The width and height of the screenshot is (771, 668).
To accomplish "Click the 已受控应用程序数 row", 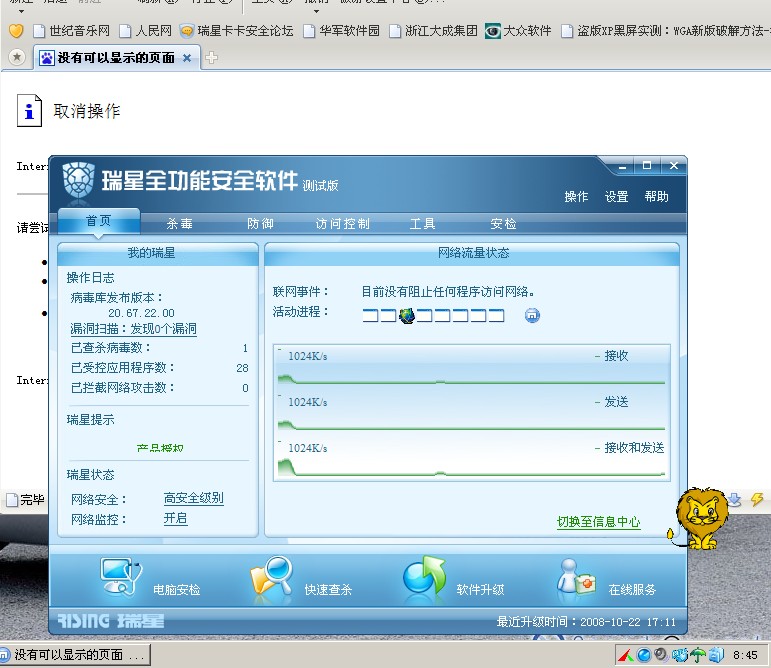I will click(159, 368).
